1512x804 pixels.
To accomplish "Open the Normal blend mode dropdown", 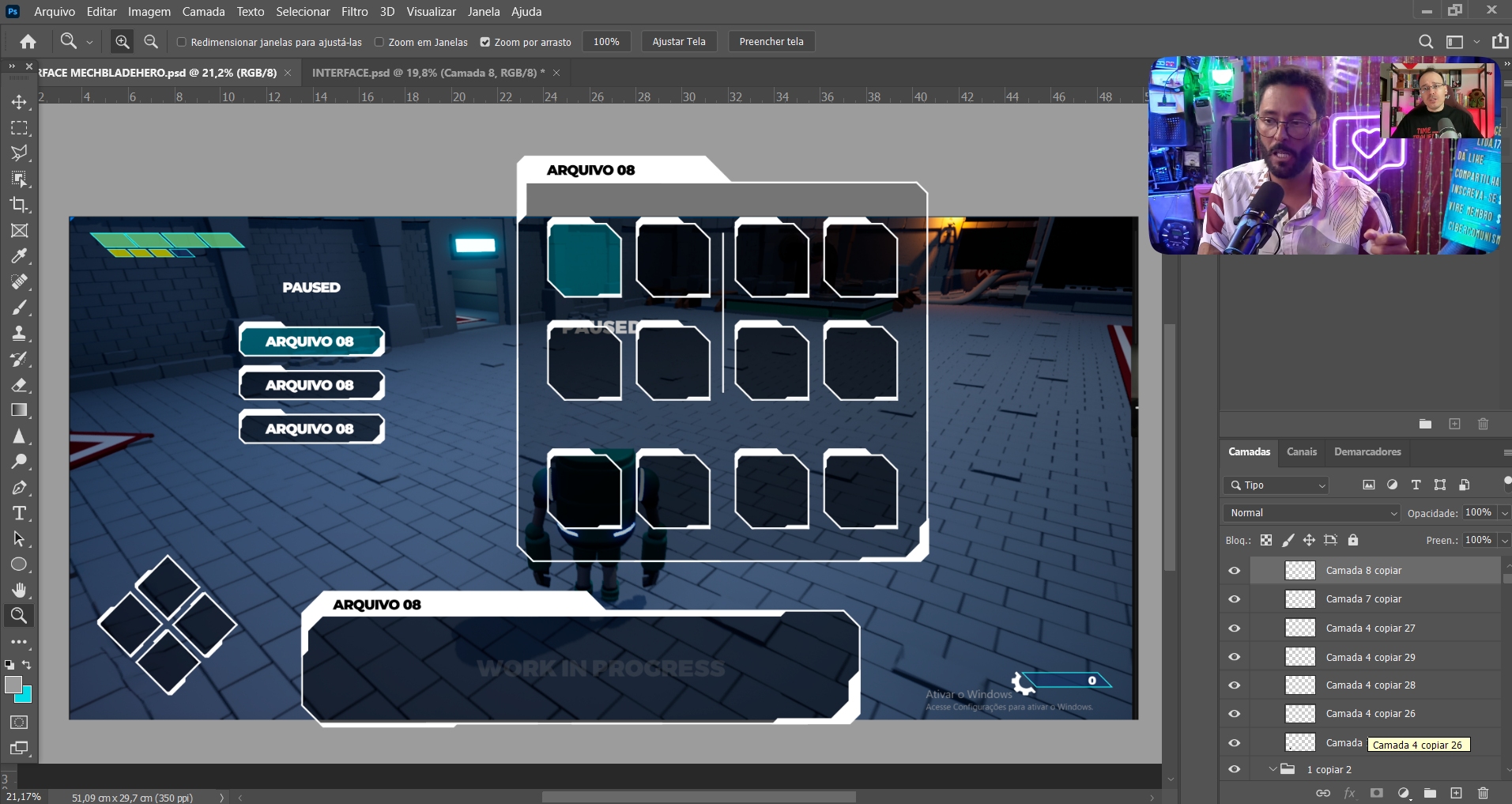I will point(1311,513).
